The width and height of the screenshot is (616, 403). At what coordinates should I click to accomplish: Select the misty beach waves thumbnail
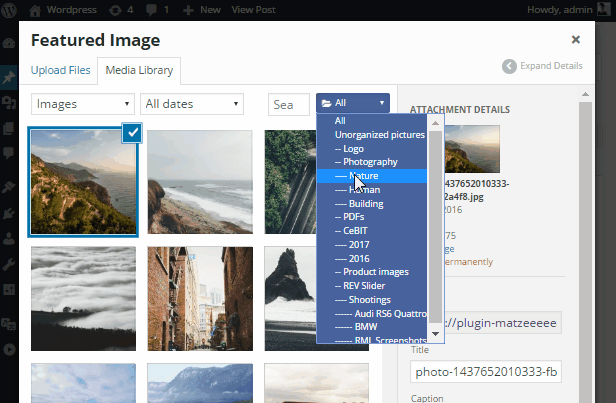tap(200, 182)
